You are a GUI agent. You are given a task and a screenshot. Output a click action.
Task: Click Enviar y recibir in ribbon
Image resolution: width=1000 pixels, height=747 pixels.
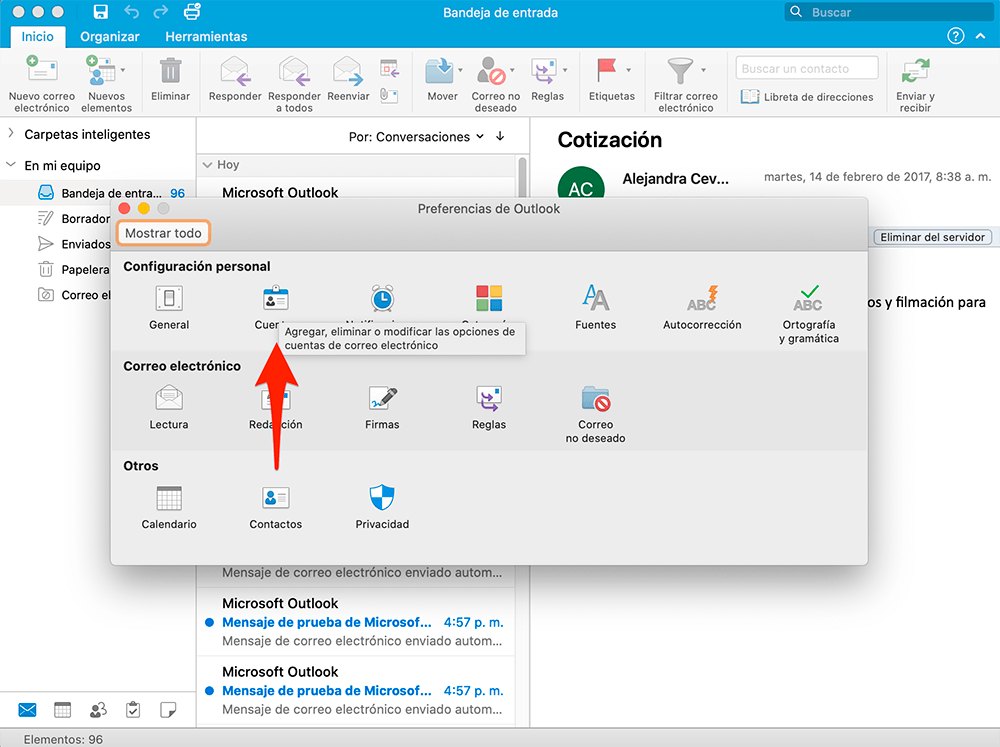(x=915, y=84)
